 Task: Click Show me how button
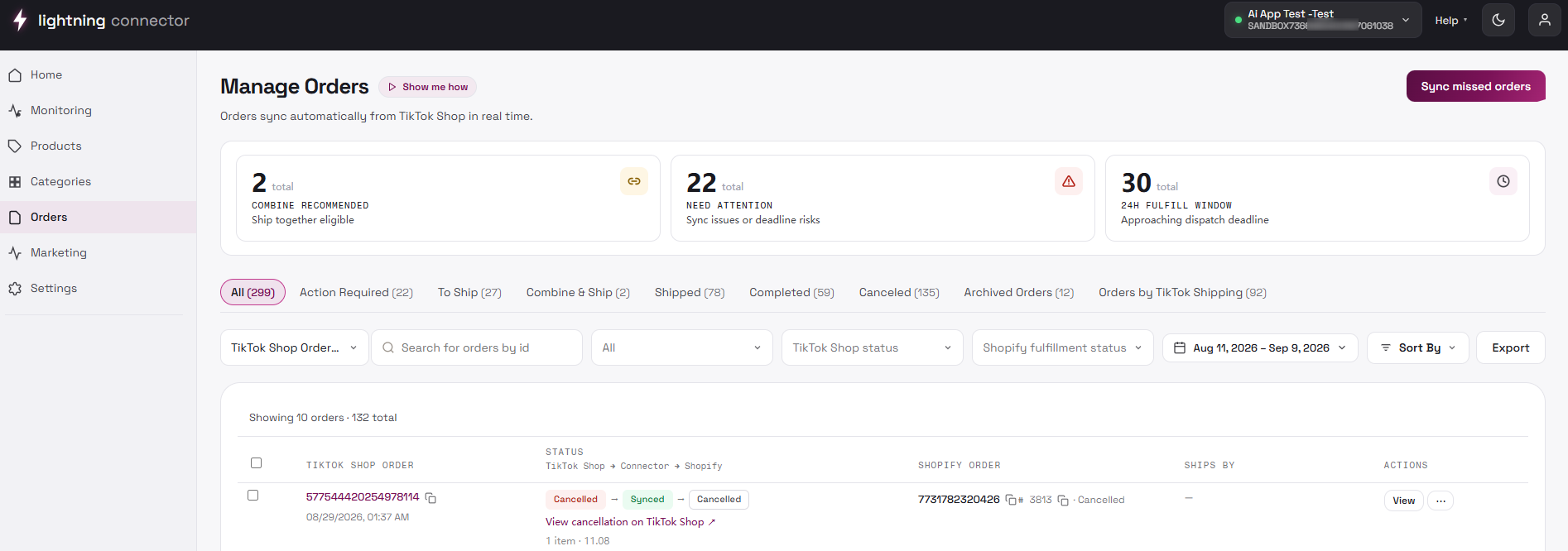pos(427,87)
